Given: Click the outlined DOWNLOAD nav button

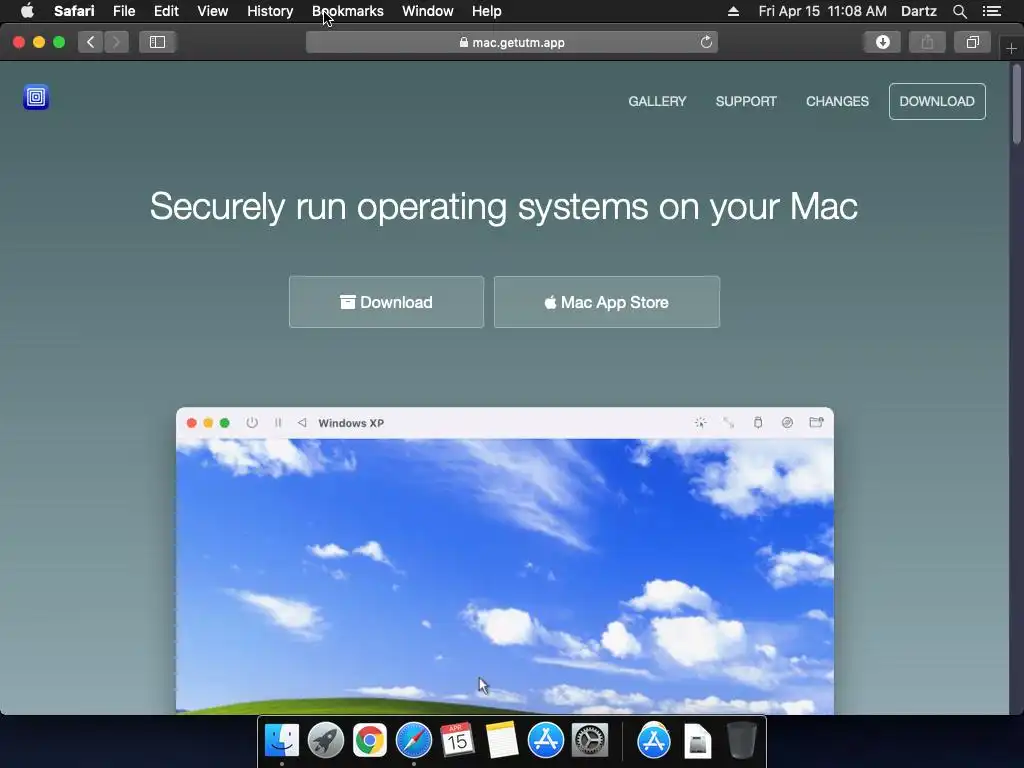Looking at the screenshot, I should [937, 101].
